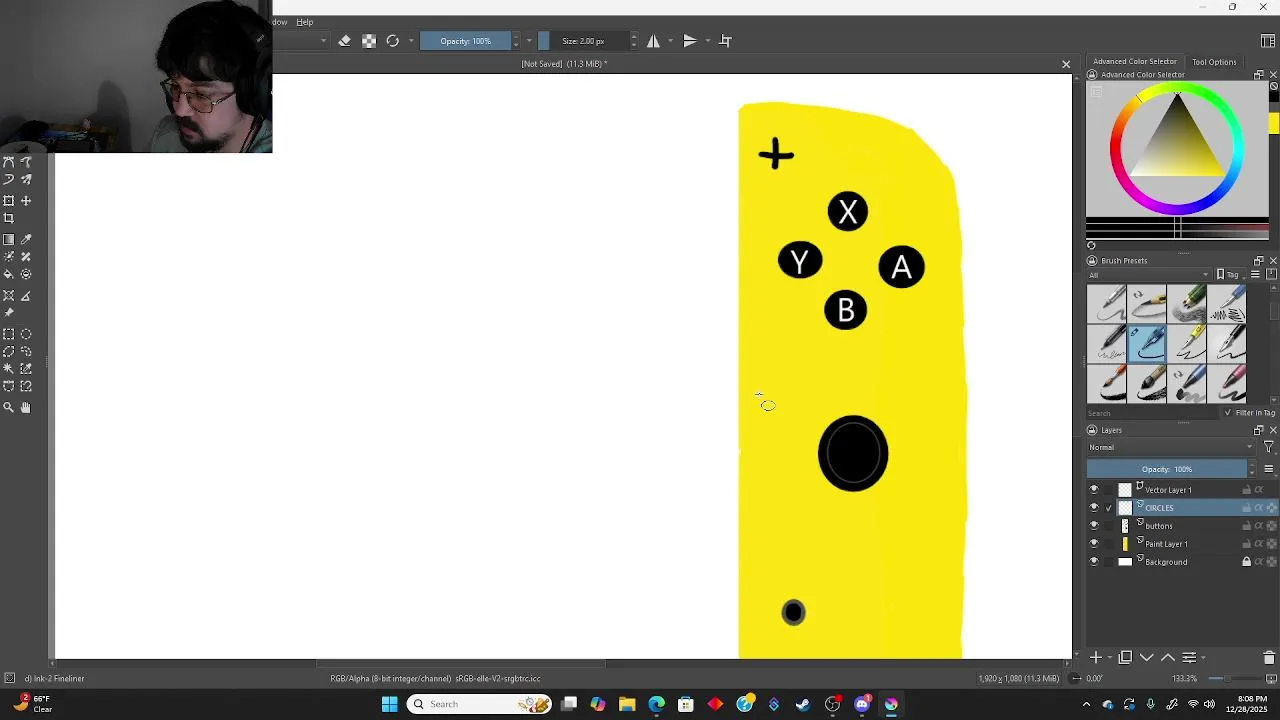This screenshot has height=720, width=1280.
Task: Hide the Paint Layer 1 layer
Action: [1094, 544]
